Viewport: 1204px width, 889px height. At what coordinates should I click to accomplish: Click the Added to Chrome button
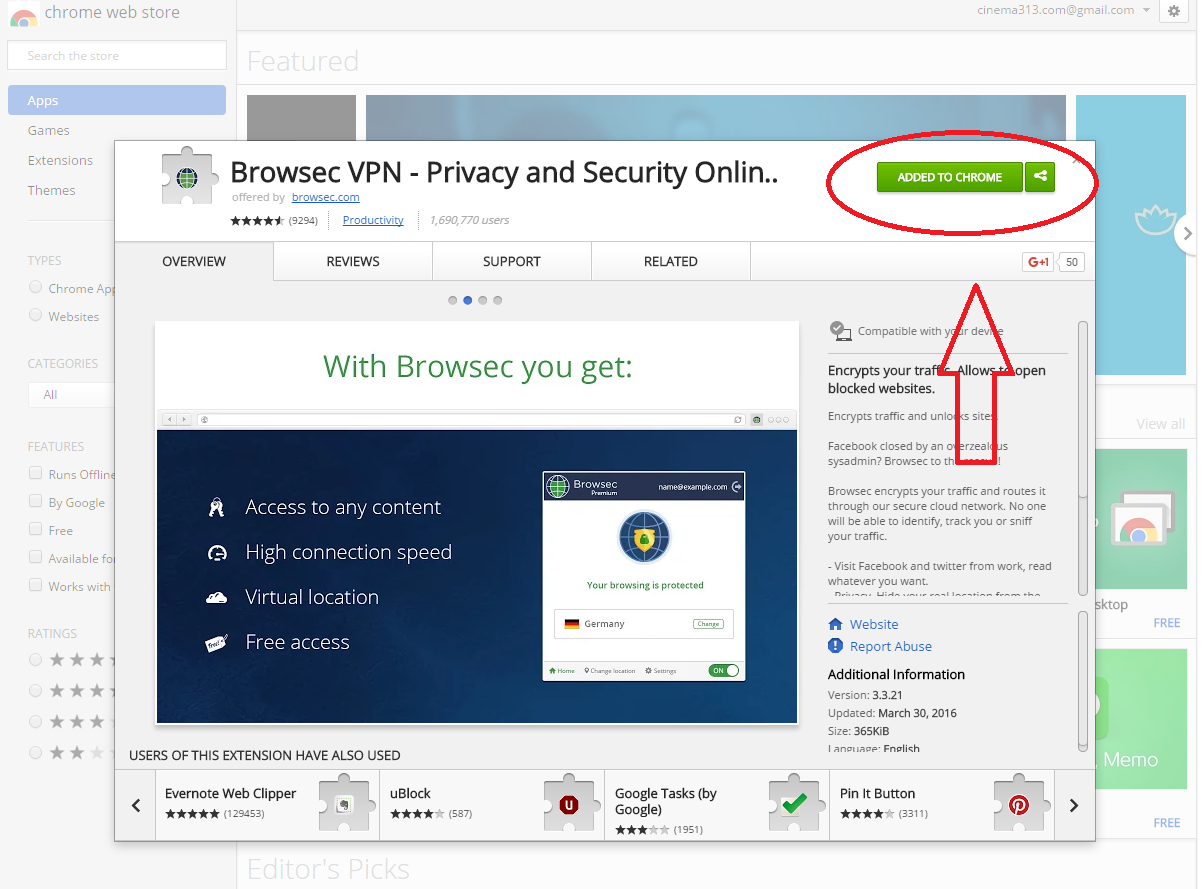click(x=950, y=177)
